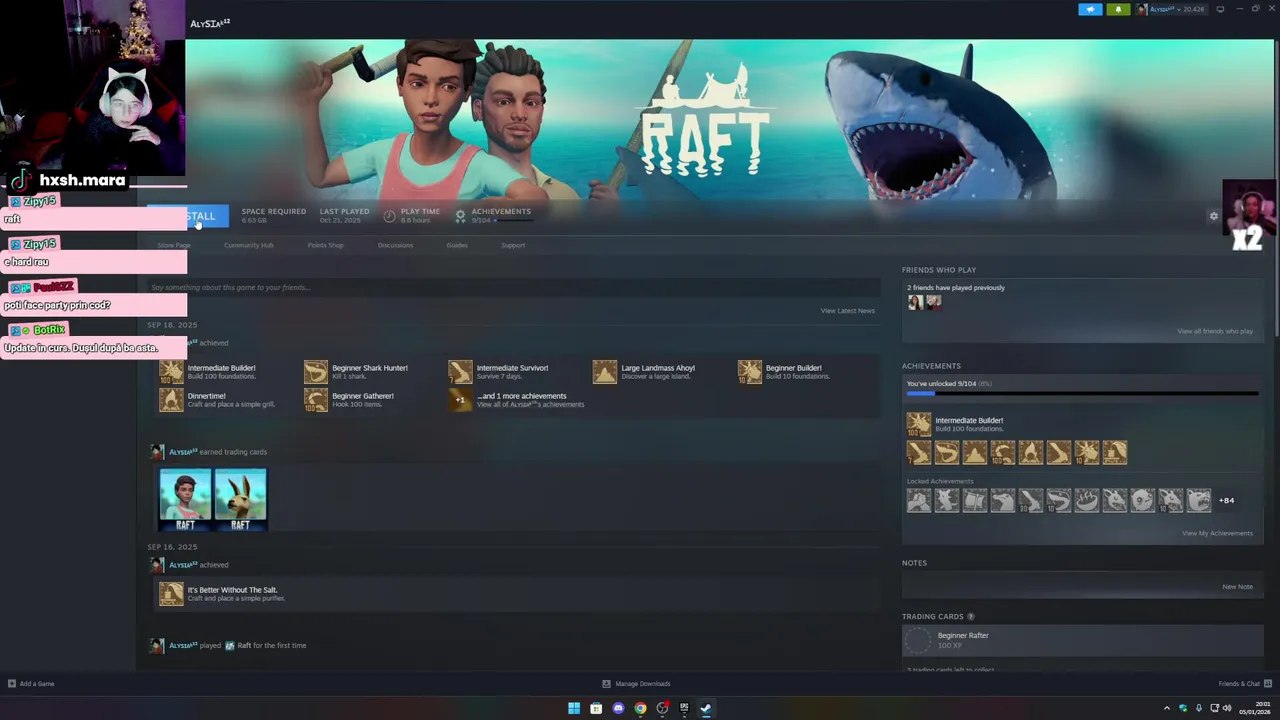Show hidden system tray icons chevron
This screenshot has width=1280, height=720.
[1167, 708]
